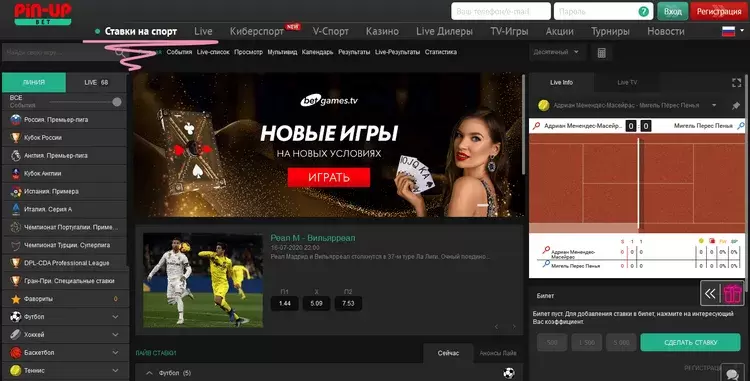The height and width of the screenshot is (381, 750).
Task: Click the Russian flag language icon
Action: pyautogui.click(x=728, y=32)
